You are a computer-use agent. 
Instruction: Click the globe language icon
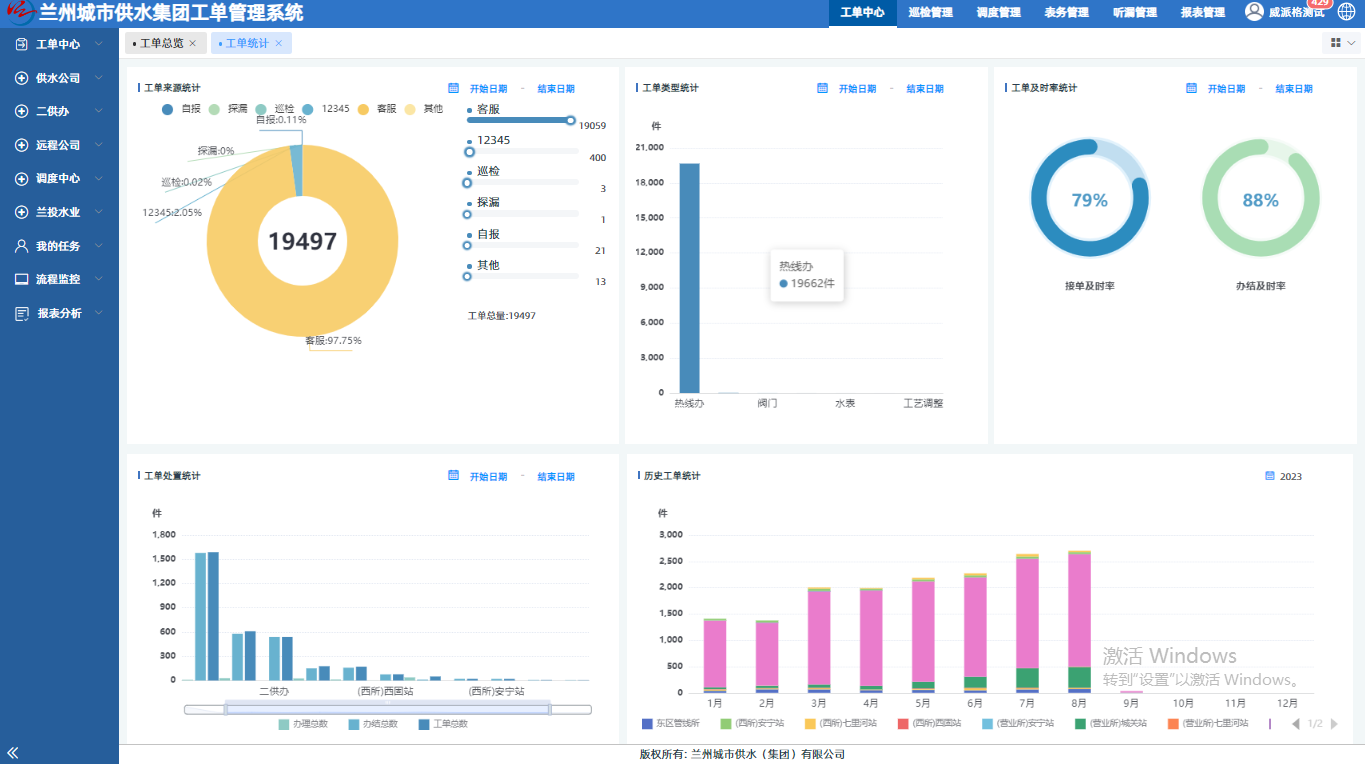(1345, 12)
